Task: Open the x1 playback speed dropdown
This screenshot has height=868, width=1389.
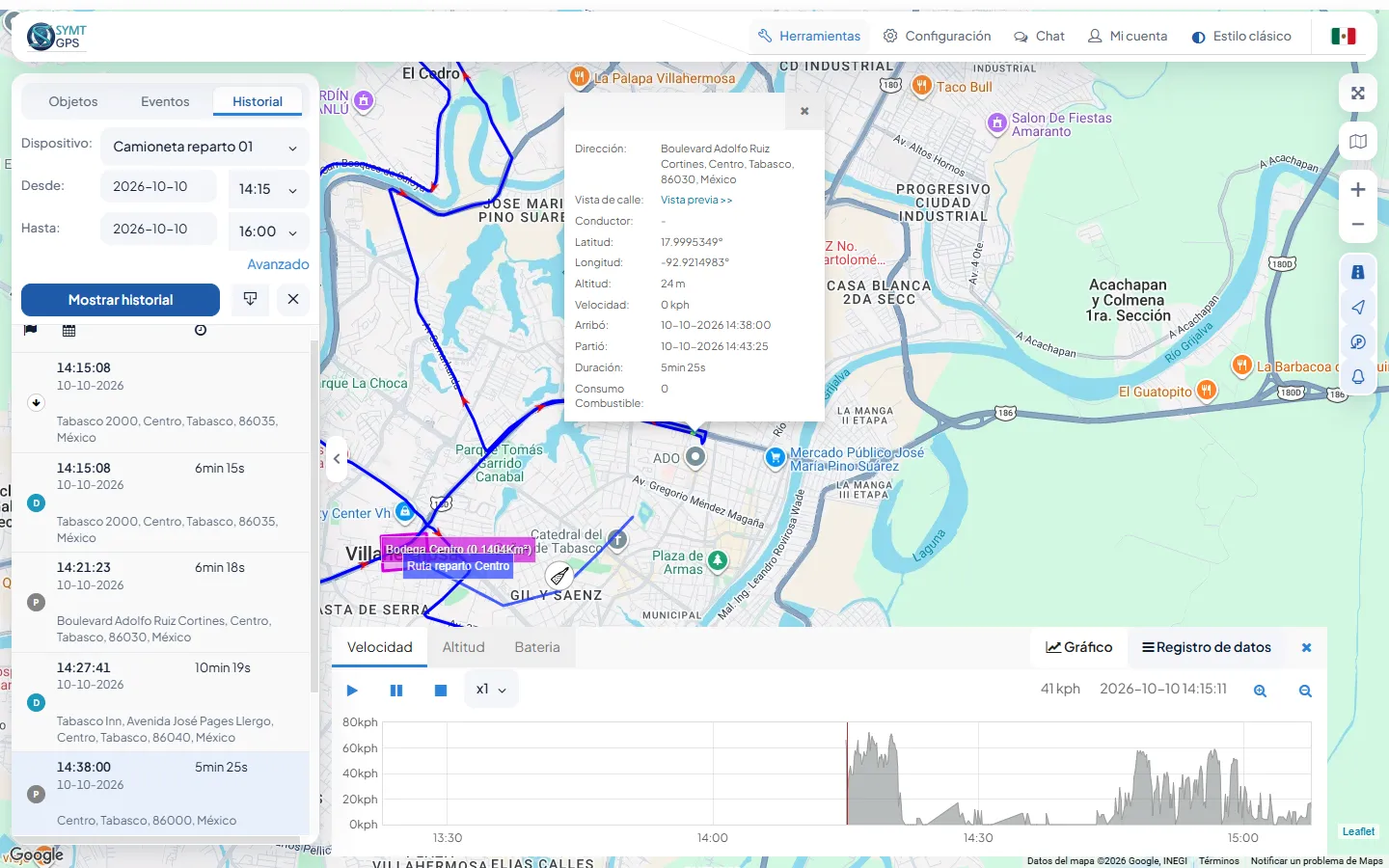Action: 492,690
